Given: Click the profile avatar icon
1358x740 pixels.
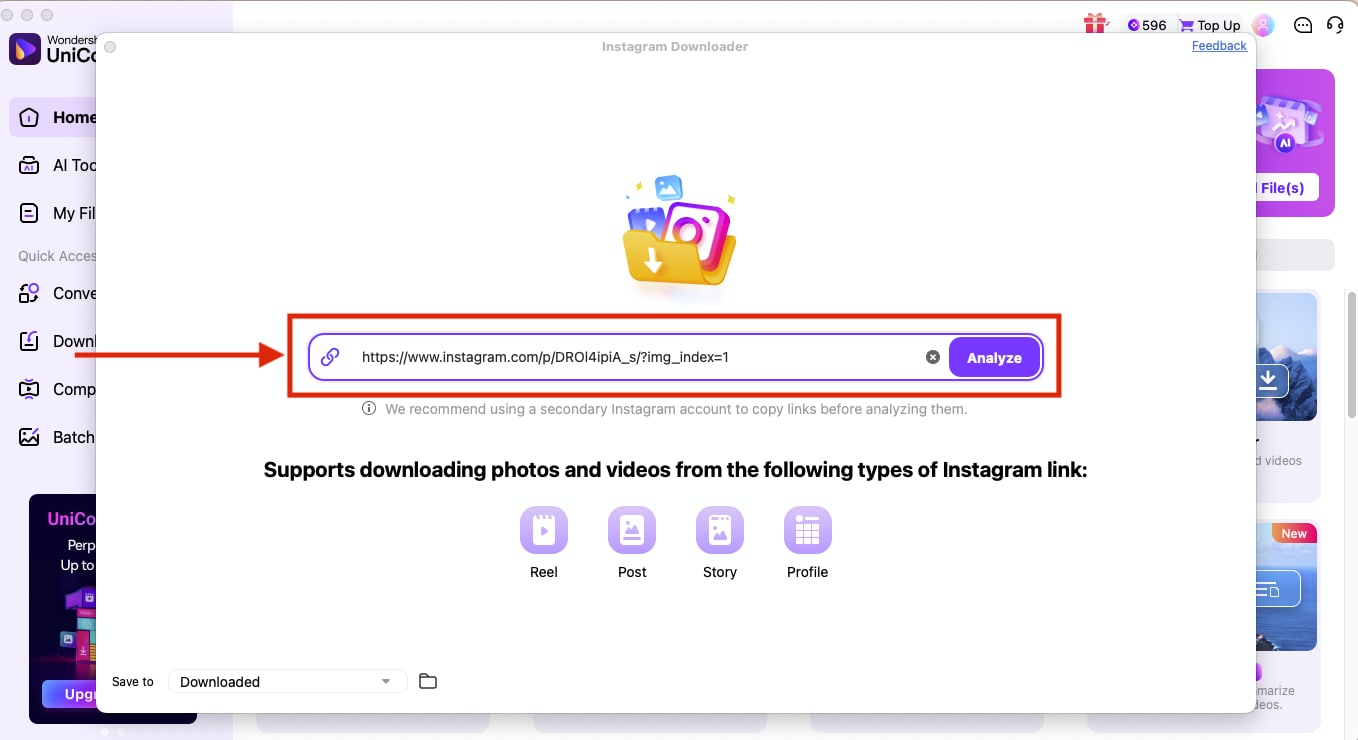Looking at the screenshot, I should pyautogui.click(x=1262, y=24).
